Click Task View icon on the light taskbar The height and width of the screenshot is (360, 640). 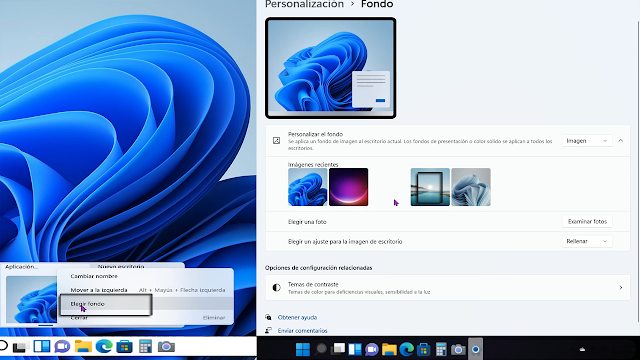(20, 347)
